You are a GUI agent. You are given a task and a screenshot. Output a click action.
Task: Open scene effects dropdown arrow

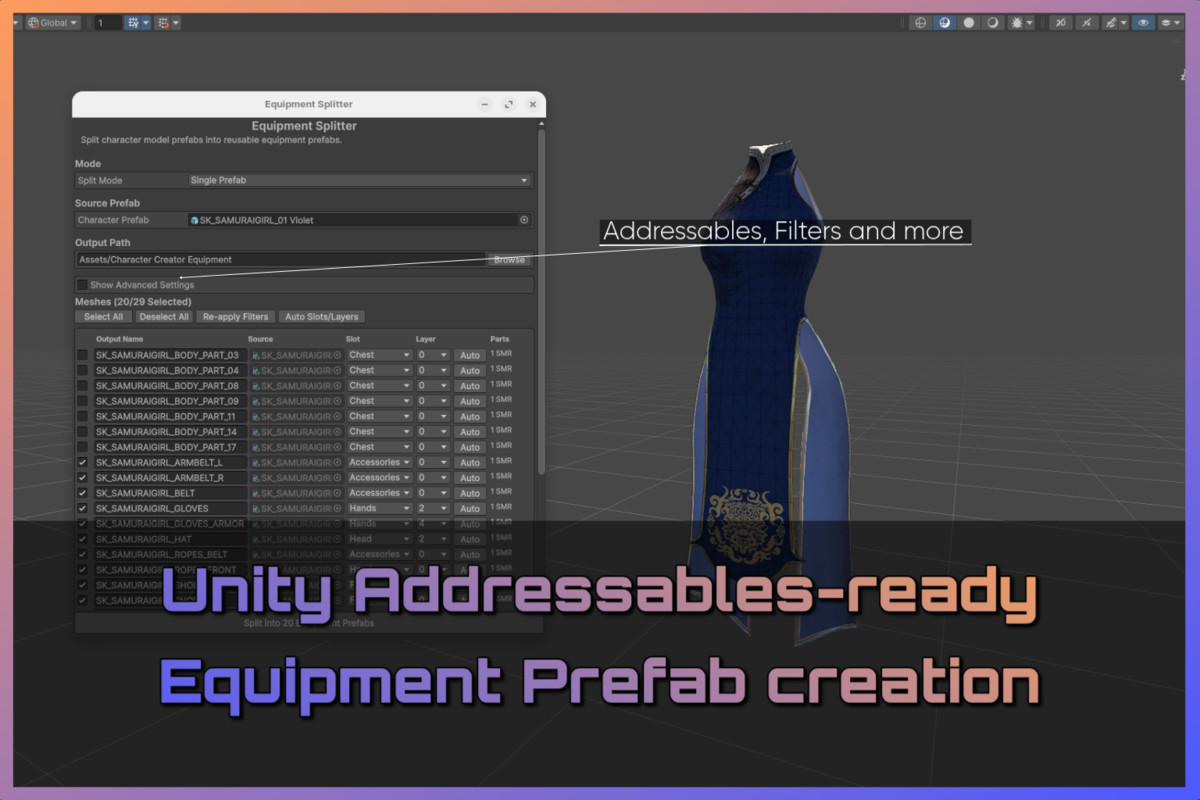coord(1123,22)
